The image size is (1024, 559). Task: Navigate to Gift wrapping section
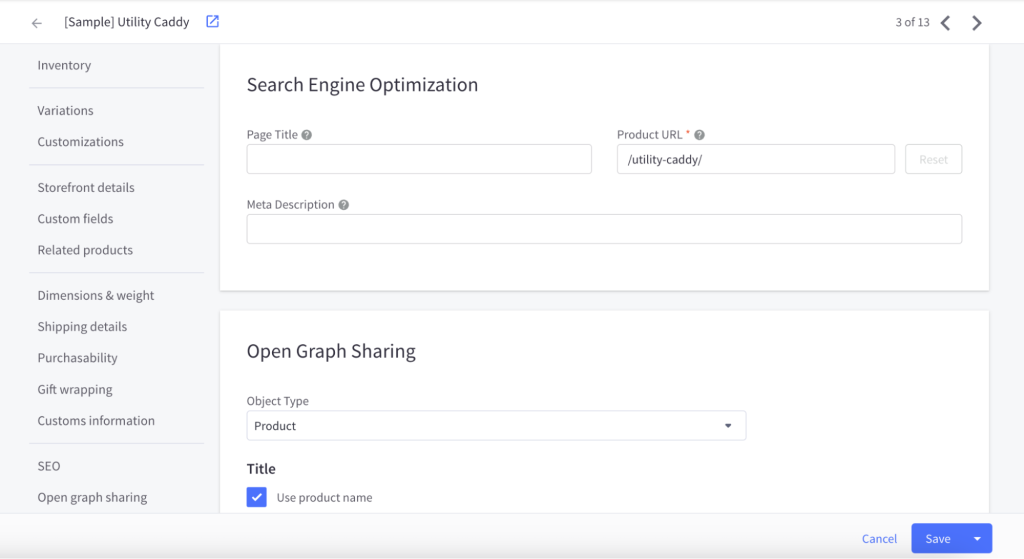tap(75, 390)
